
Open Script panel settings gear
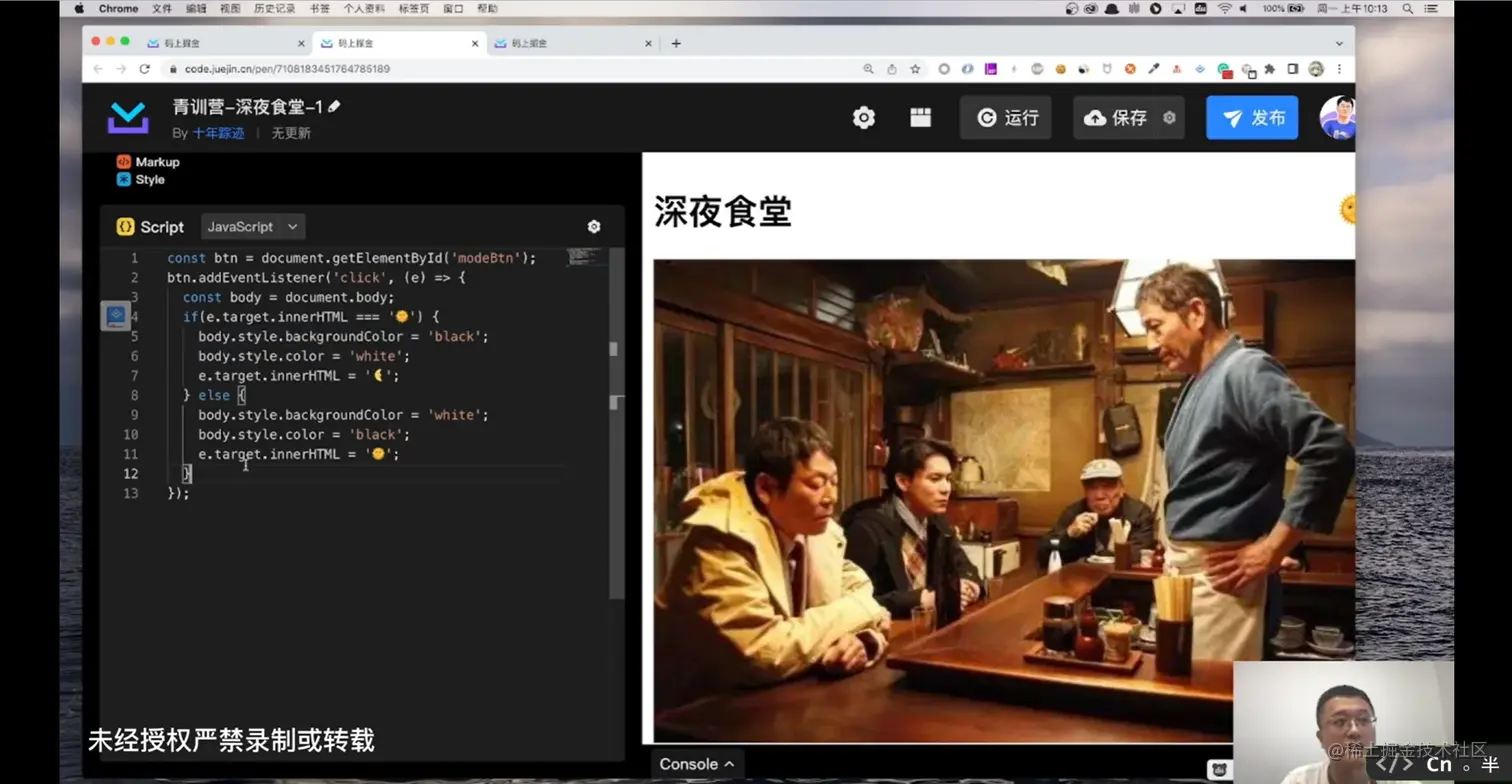click(x=594, y=227)
